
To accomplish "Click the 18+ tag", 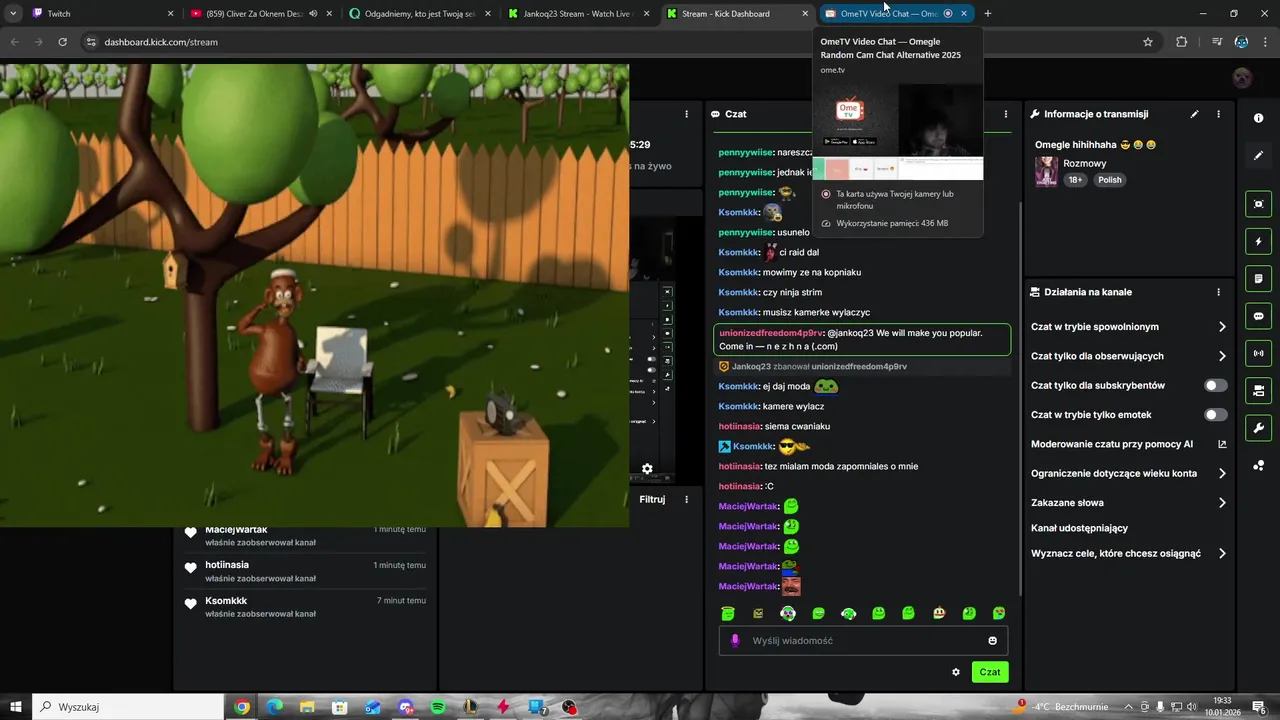I will pyautogui.click(x=1075, y=180).
